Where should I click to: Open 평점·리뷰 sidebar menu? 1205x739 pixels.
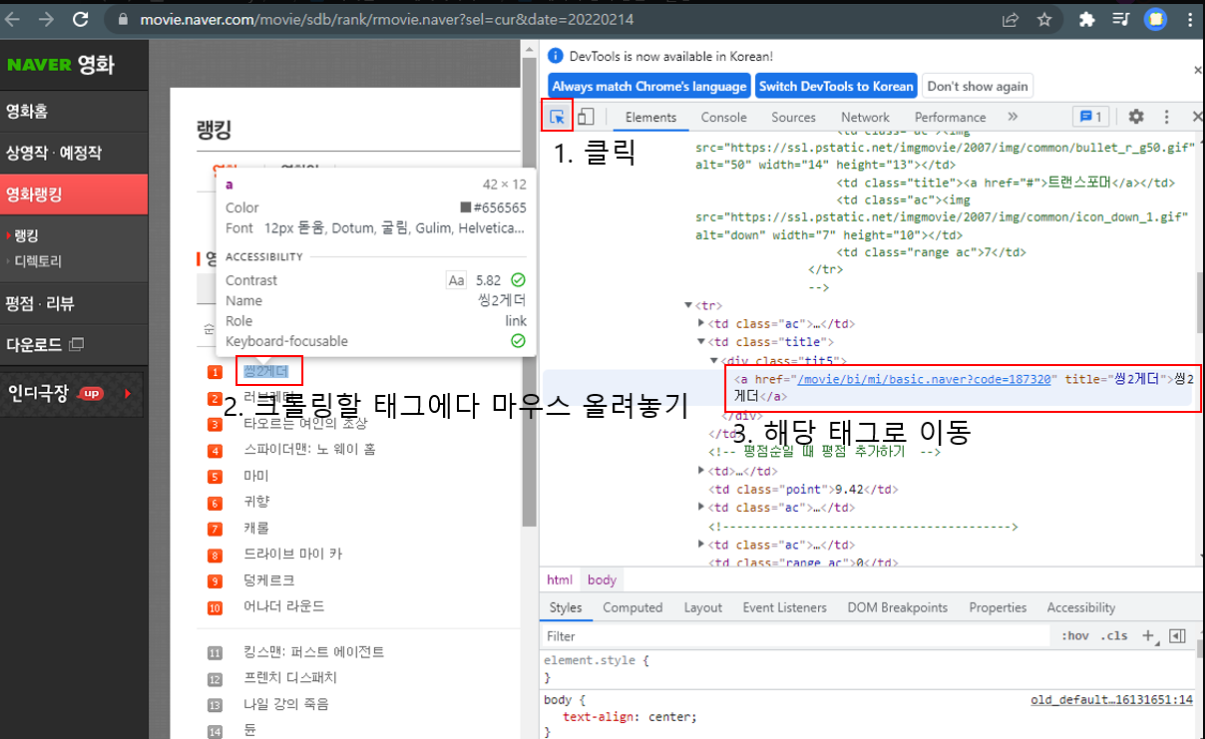[x=40, y=303]
